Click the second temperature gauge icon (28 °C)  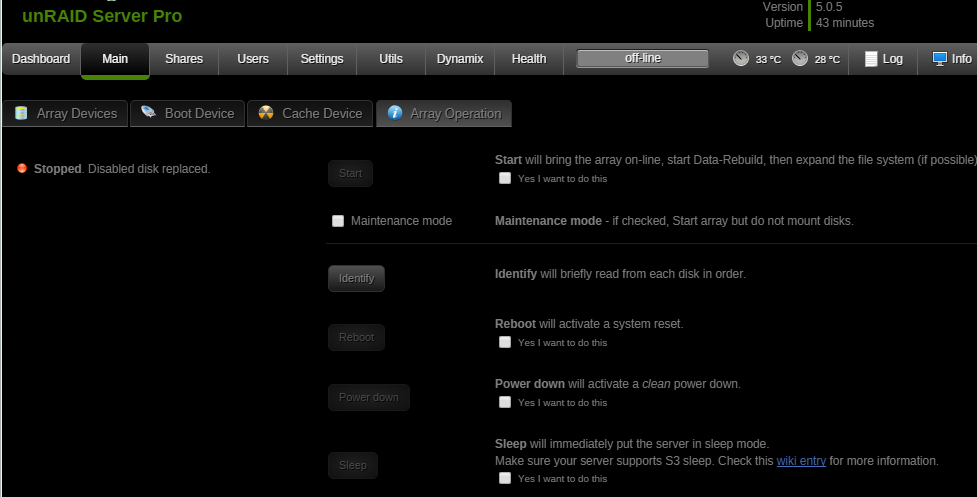pos(800,59)
